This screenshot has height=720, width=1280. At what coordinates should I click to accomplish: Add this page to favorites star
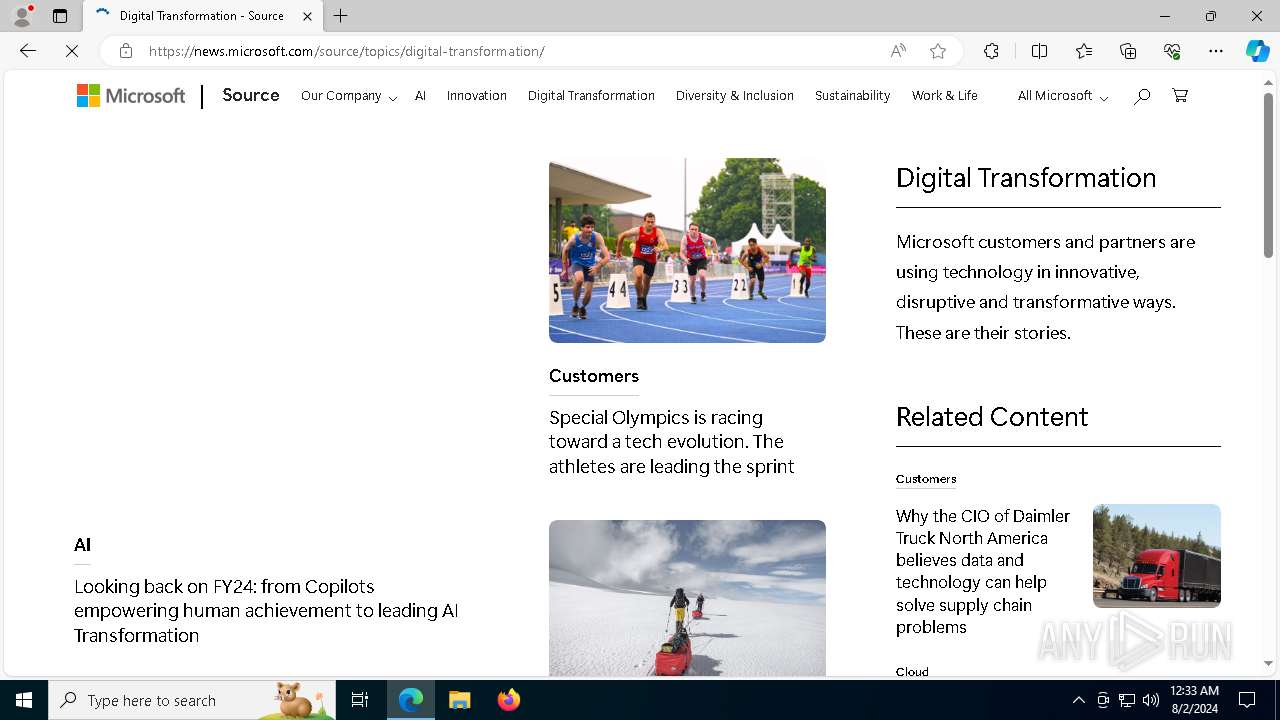pos(937,51)
